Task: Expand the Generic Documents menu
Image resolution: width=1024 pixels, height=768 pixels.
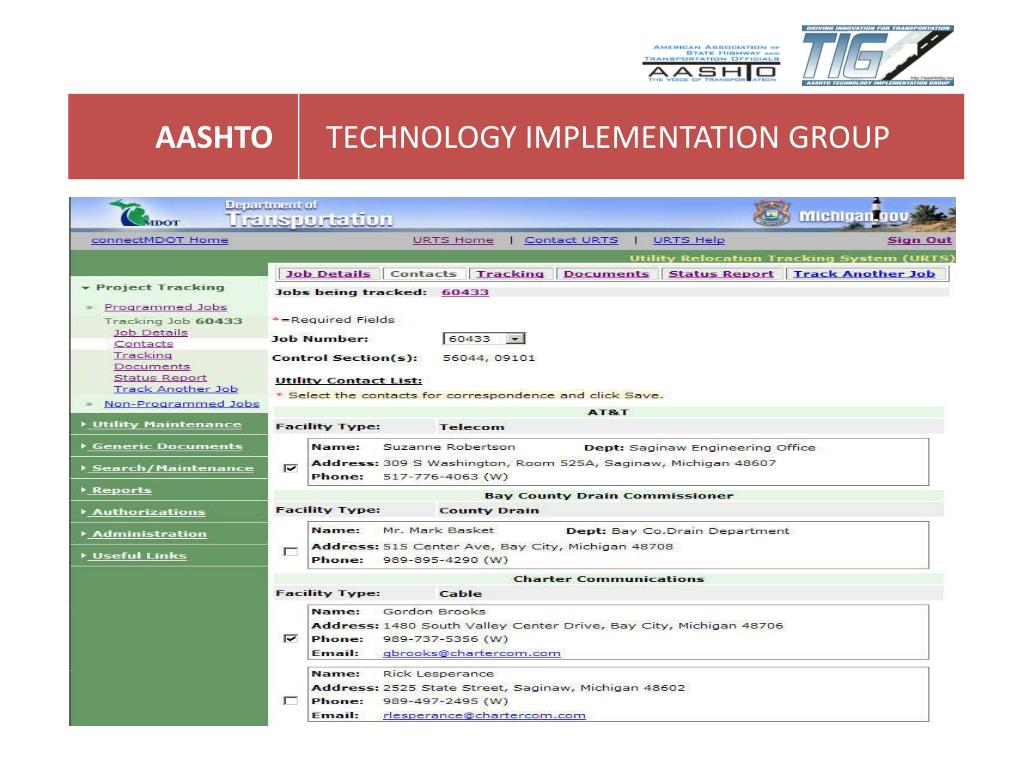Action: (x=167, y=446)
